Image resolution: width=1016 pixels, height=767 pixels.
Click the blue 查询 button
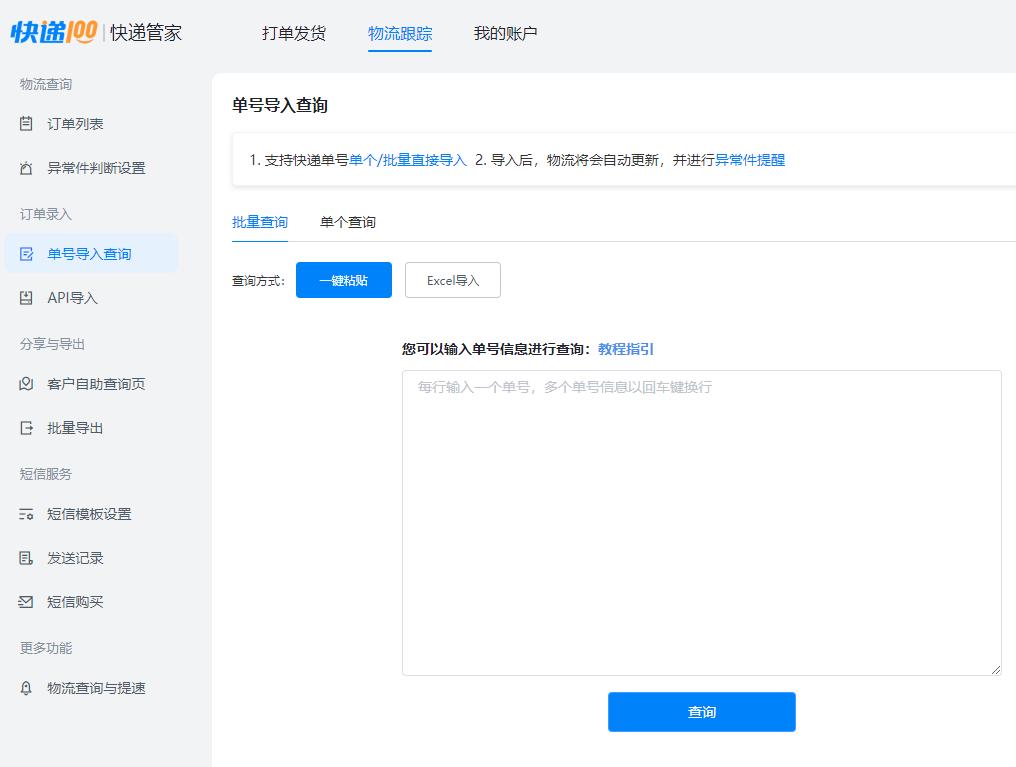pyautogui.click(x=700, y=711)
